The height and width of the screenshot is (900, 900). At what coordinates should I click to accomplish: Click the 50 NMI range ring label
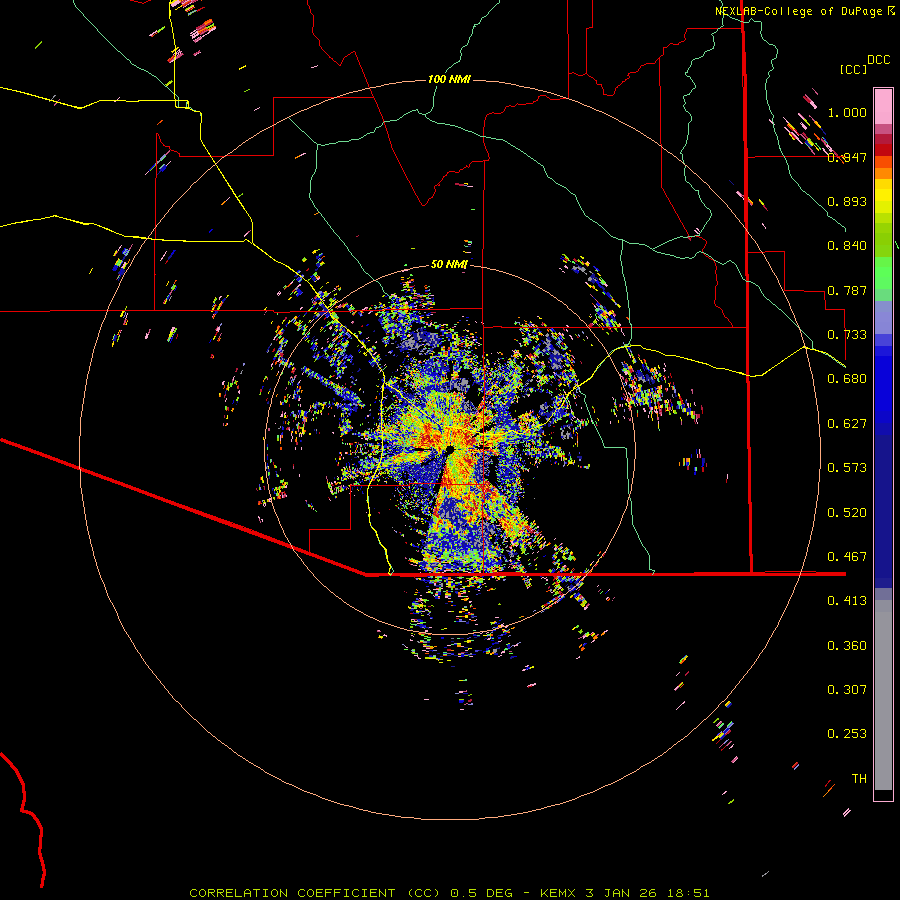tap(449, 265)
